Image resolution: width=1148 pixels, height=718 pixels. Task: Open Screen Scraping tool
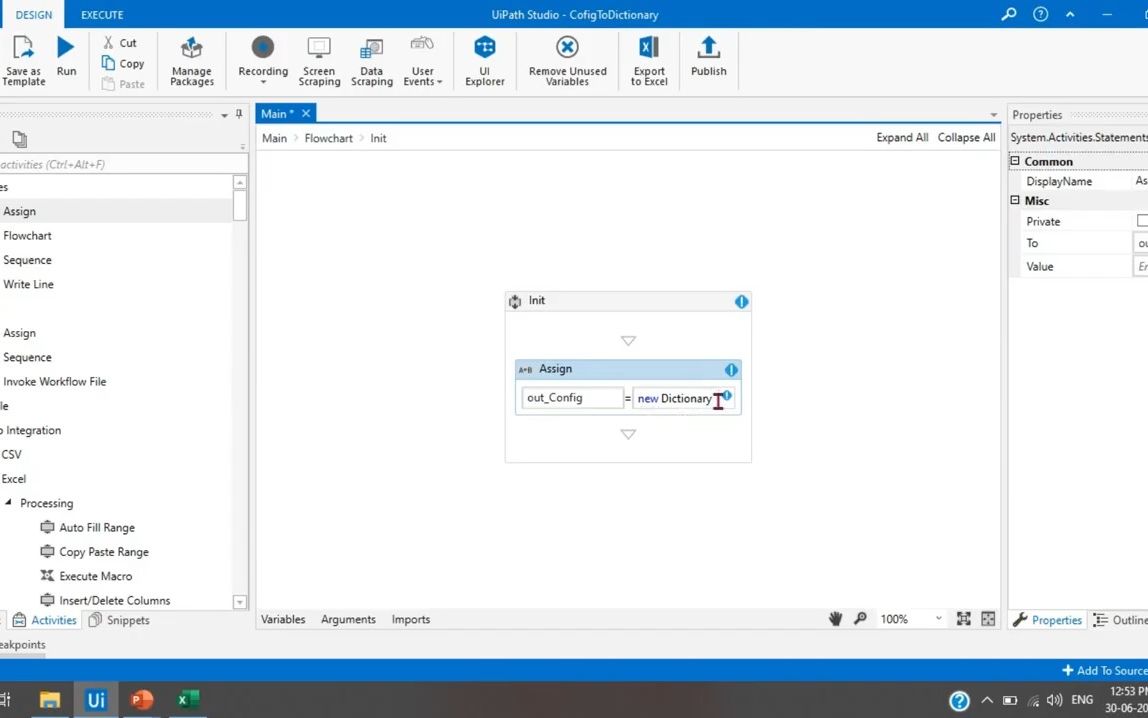[319, 61]
